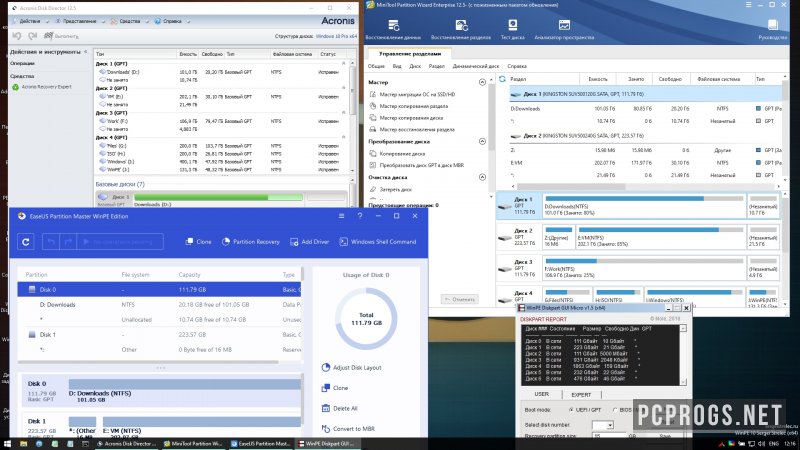This screenshot has height=450, width=800.
Task: Select MiniTool Управление разделами tab
Action: (x=410, y=54)
